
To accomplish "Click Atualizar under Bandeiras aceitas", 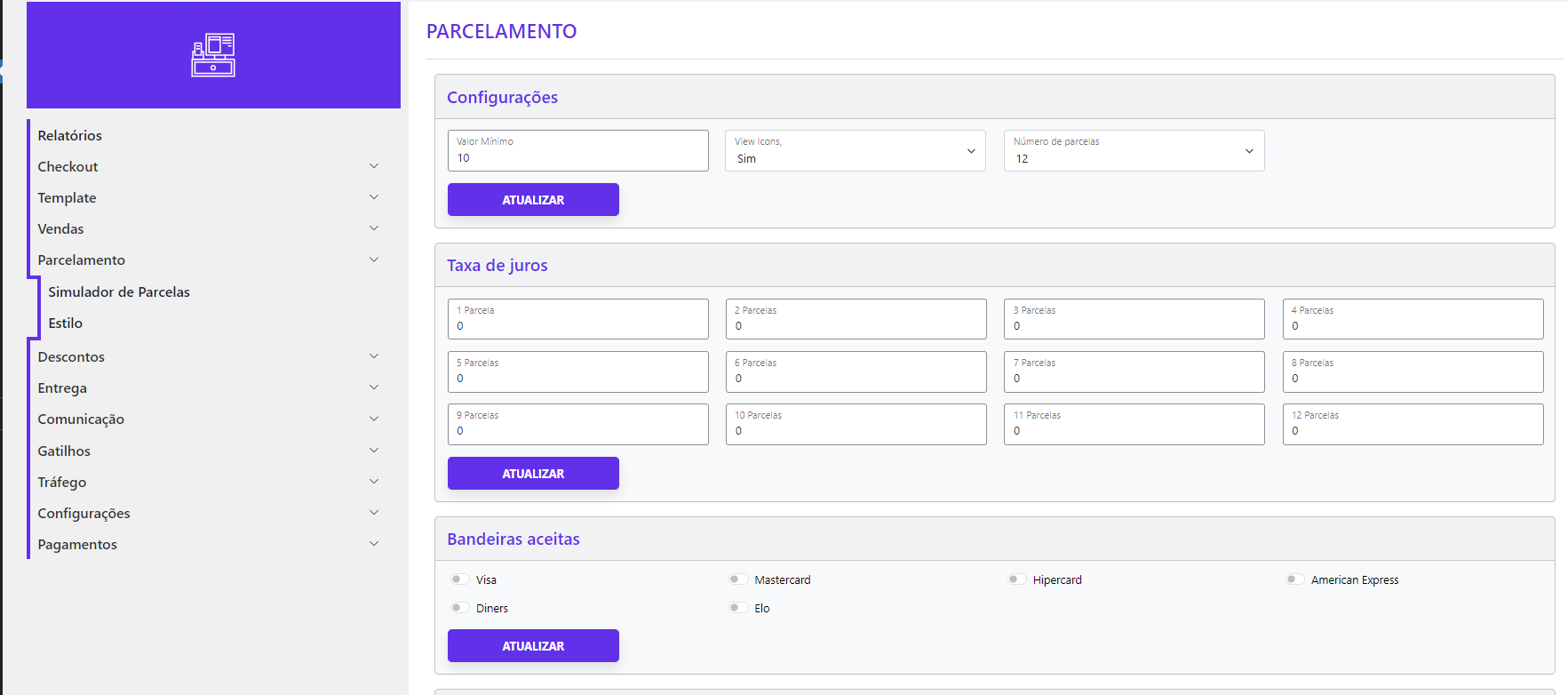I will 533,646.
